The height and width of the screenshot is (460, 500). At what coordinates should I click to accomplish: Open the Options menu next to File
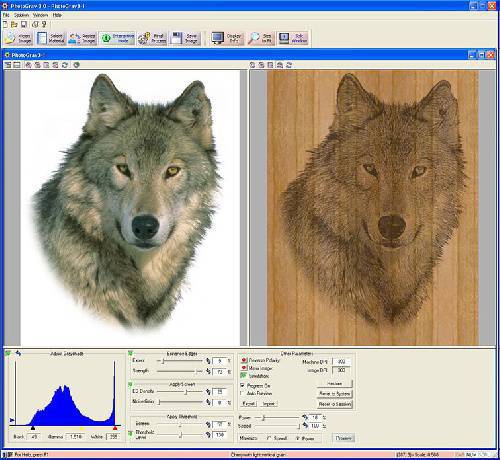coord(21,15)
